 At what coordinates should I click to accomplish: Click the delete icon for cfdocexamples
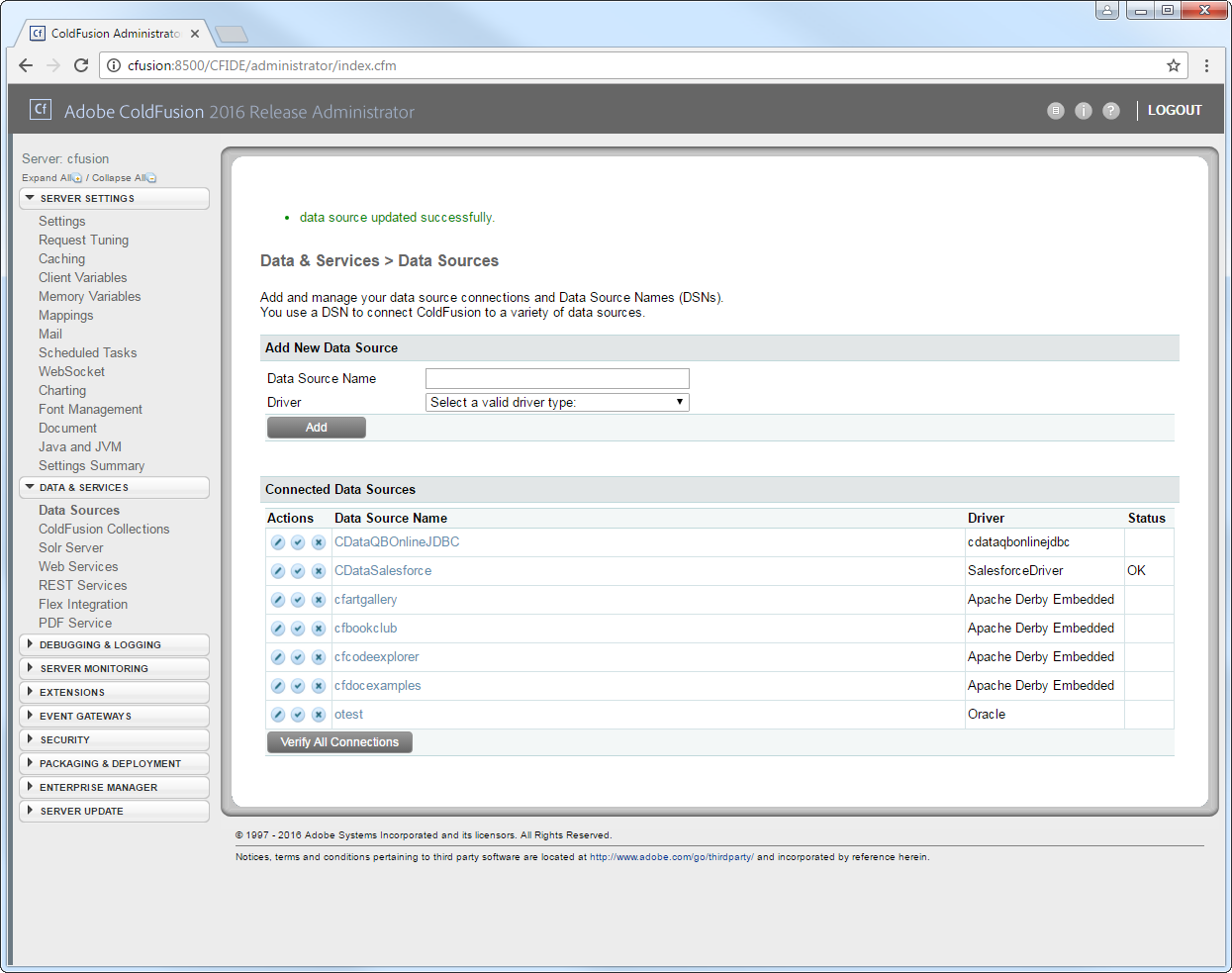[x=319, y=686]
